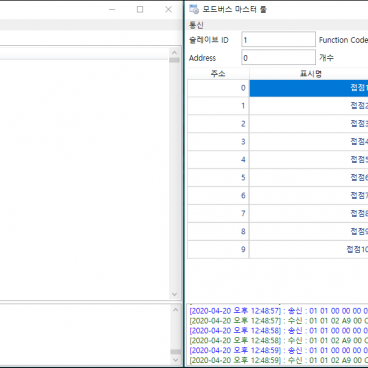This screenshot has height=368, width=368.
Task: Click the 12:48:58 수신 log line
Action: pyautogui.click(x=279, y=341)
